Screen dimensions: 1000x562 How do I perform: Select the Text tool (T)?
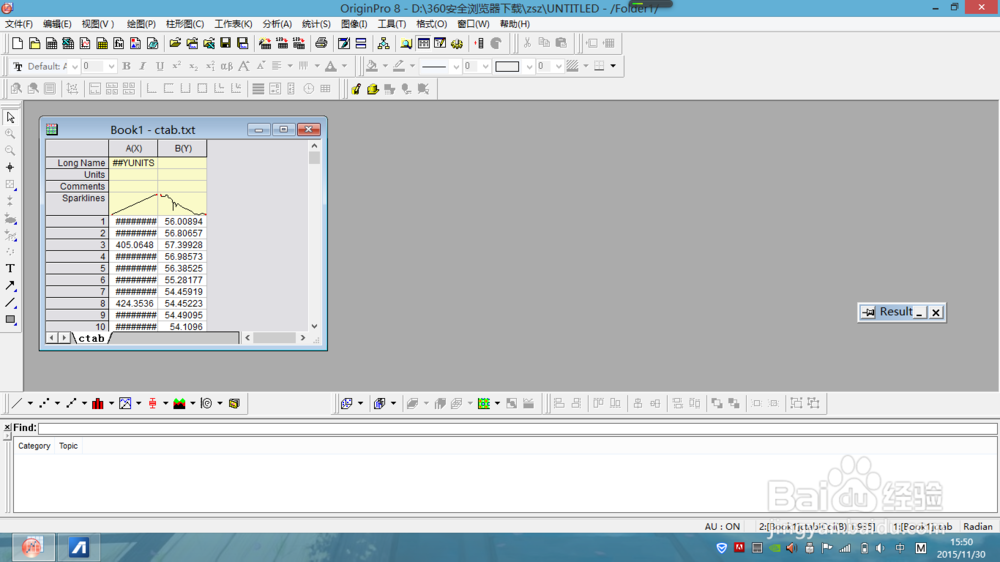pyautogui.click(x=10, y=269)
